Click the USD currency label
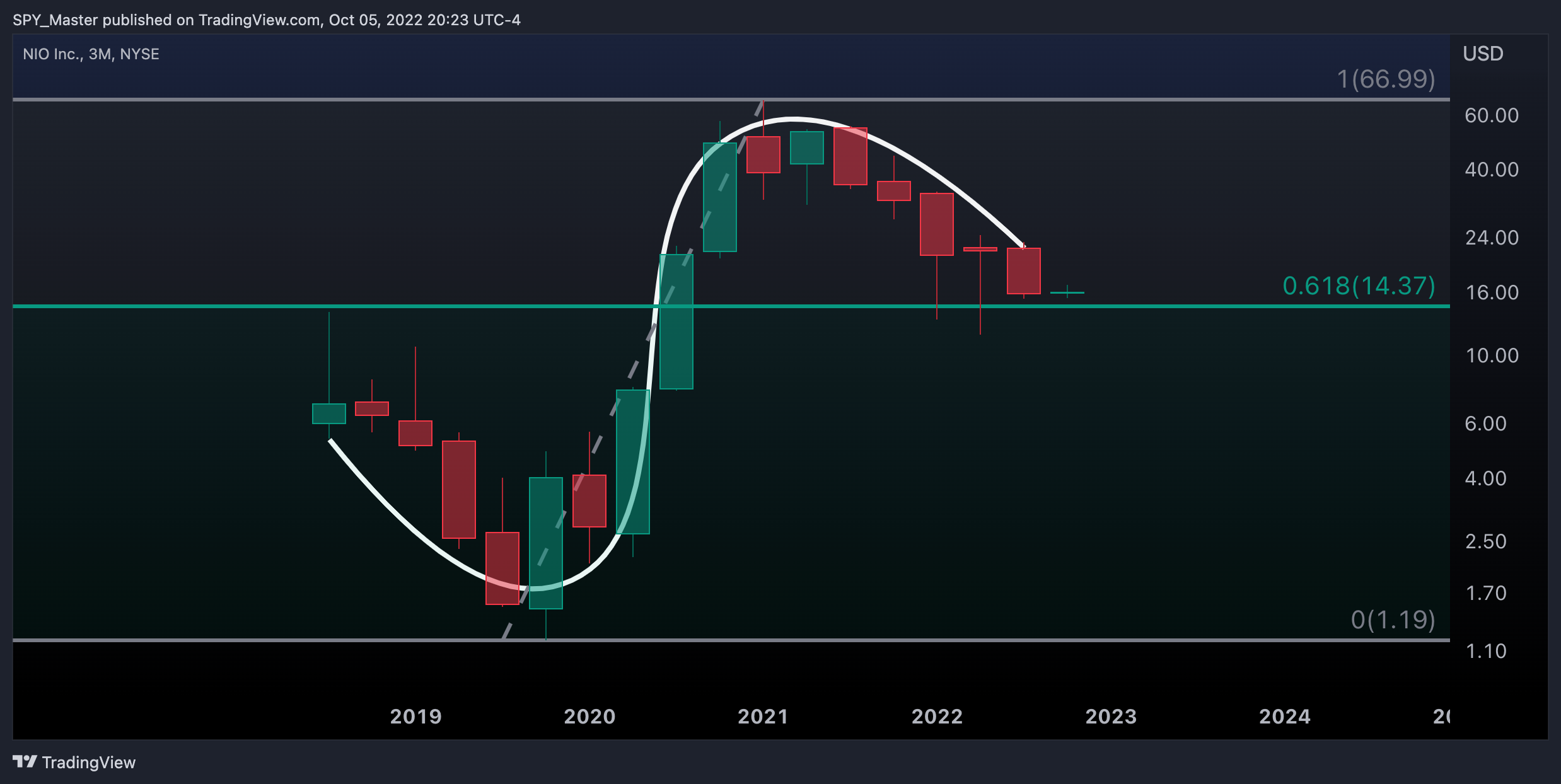Screen dimensions: 1561x784 (1483, 54)
